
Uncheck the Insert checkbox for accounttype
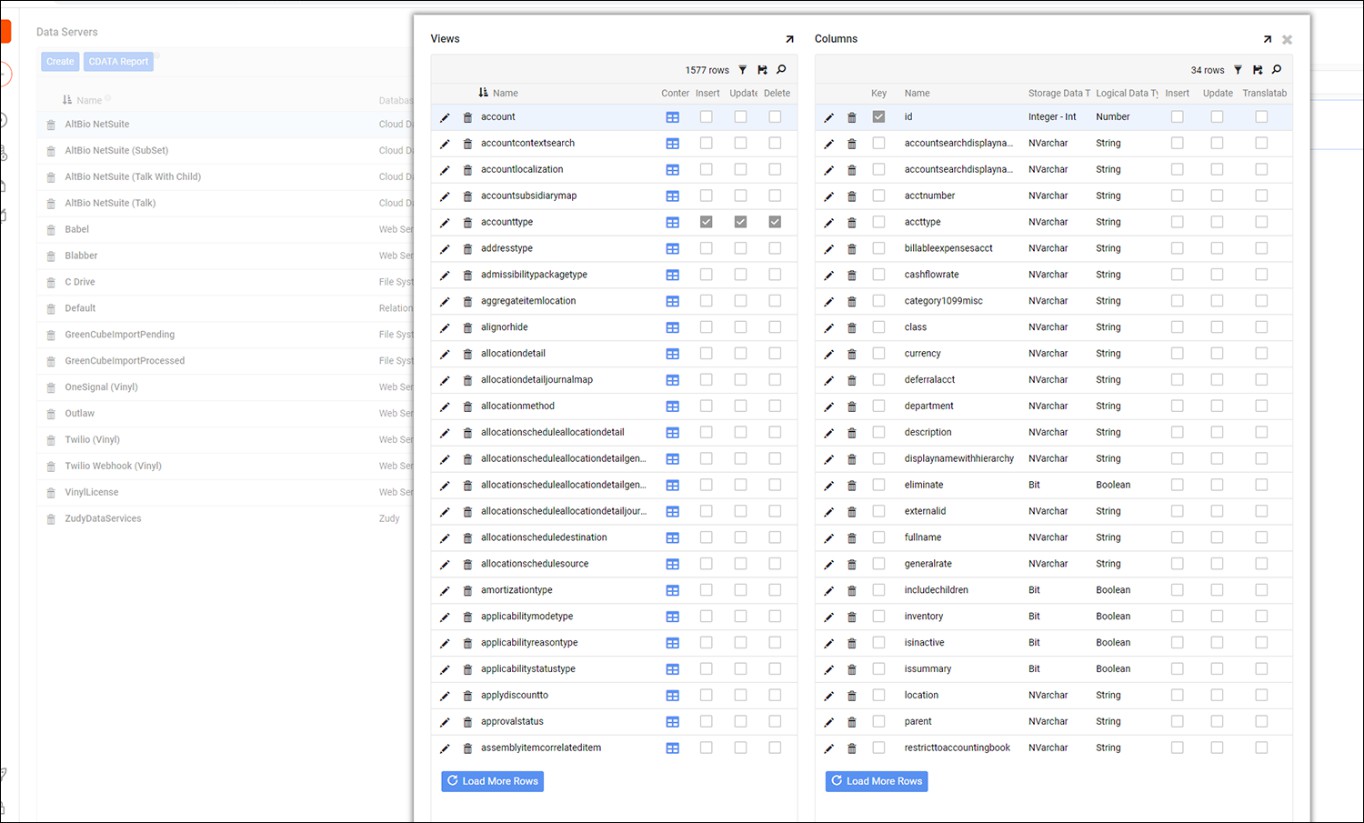pyautogui.click(x=706, y=222)
